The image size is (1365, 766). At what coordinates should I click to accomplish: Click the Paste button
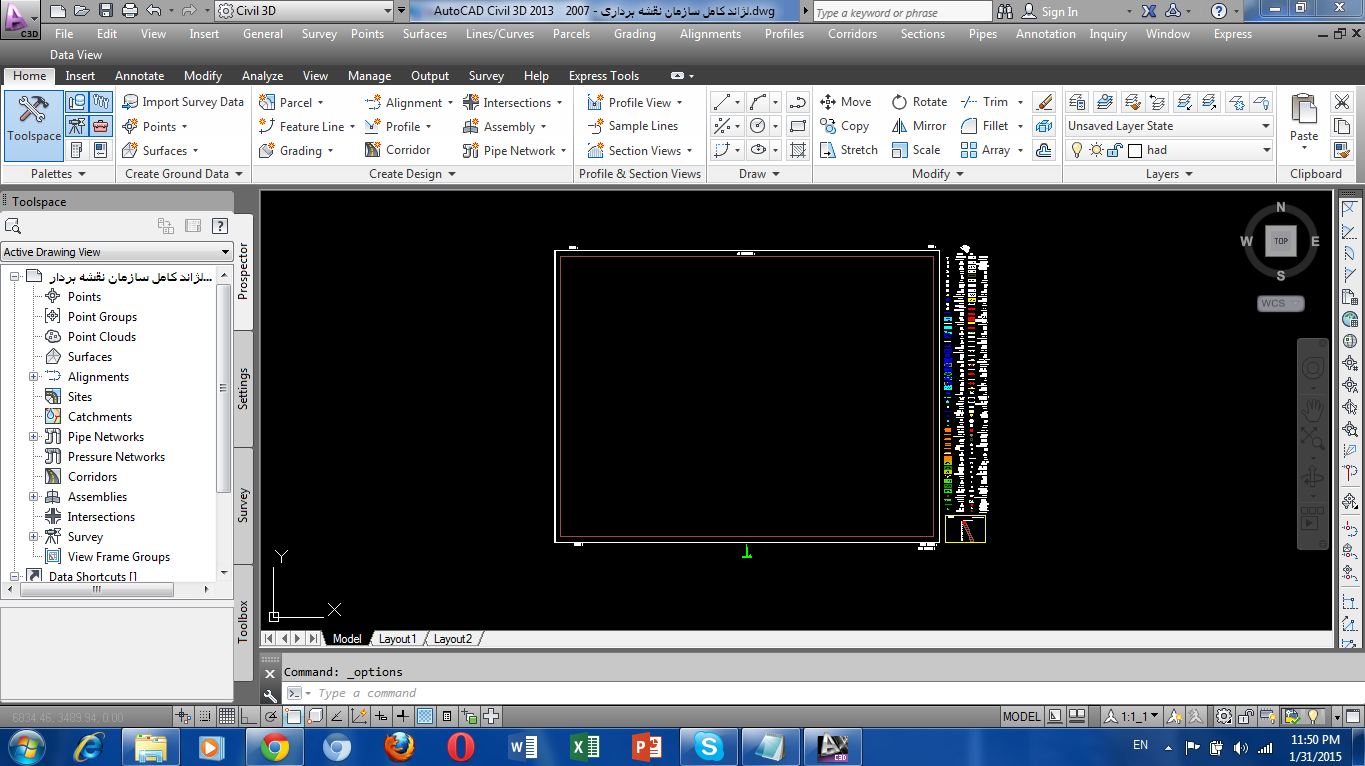(x=1304, y=120)
